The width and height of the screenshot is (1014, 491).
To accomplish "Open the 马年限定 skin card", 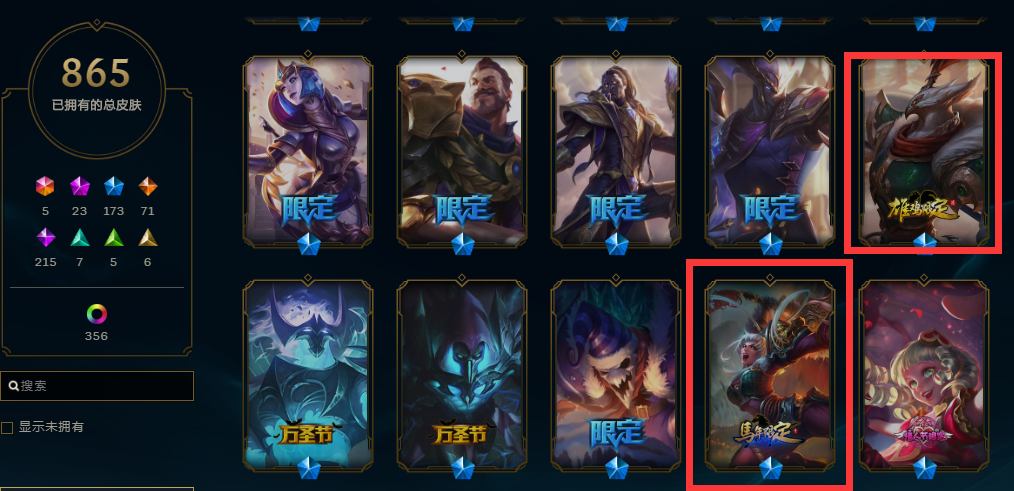I will [x=770, y=375].
